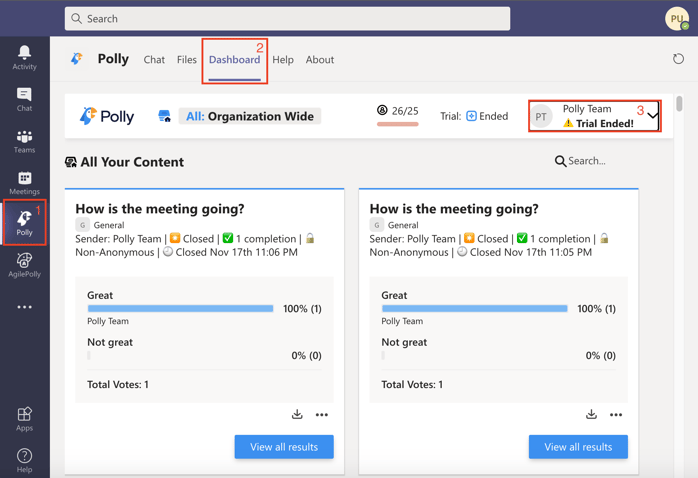
Task: Click Closed Nov 17th 11:05 PM text
Action: [531, 252]
